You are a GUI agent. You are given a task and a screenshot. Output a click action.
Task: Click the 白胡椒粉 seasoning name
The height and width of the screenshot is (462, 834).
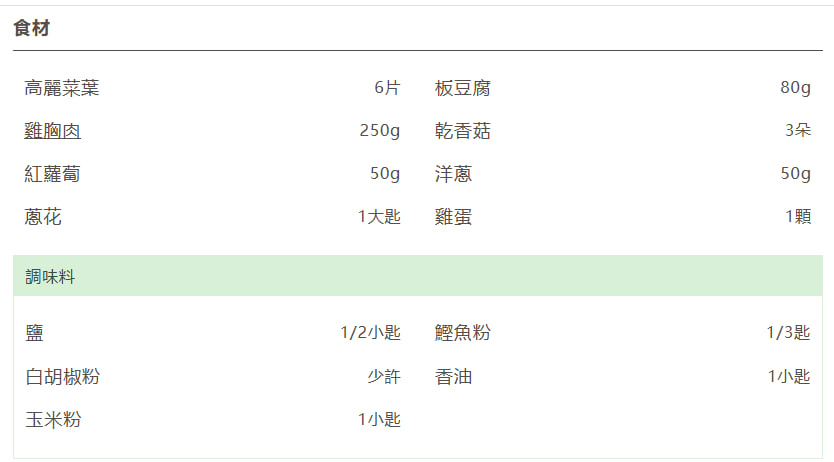pos(62,377)
